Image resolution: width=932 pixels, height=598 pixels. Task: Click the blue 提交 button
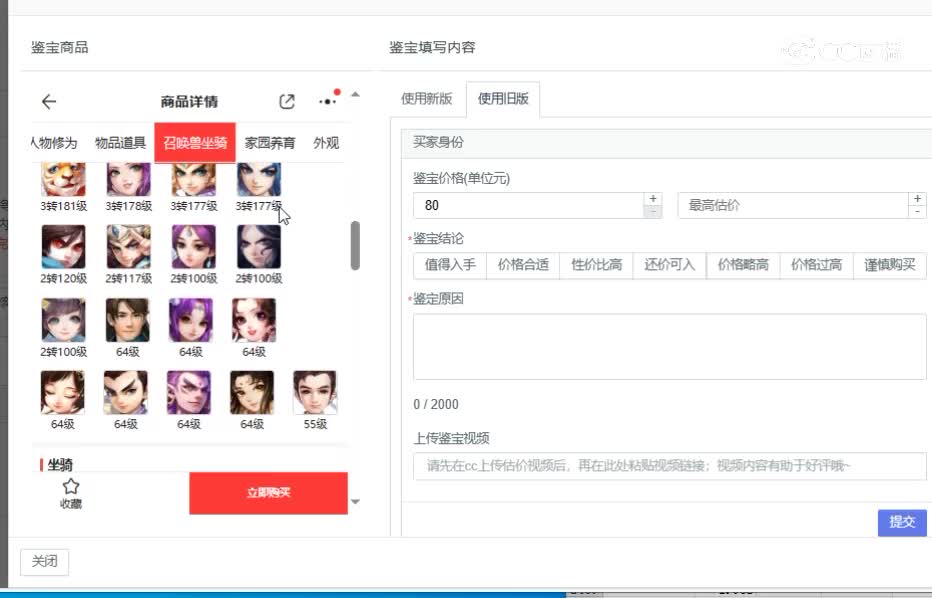pos(901,522)
